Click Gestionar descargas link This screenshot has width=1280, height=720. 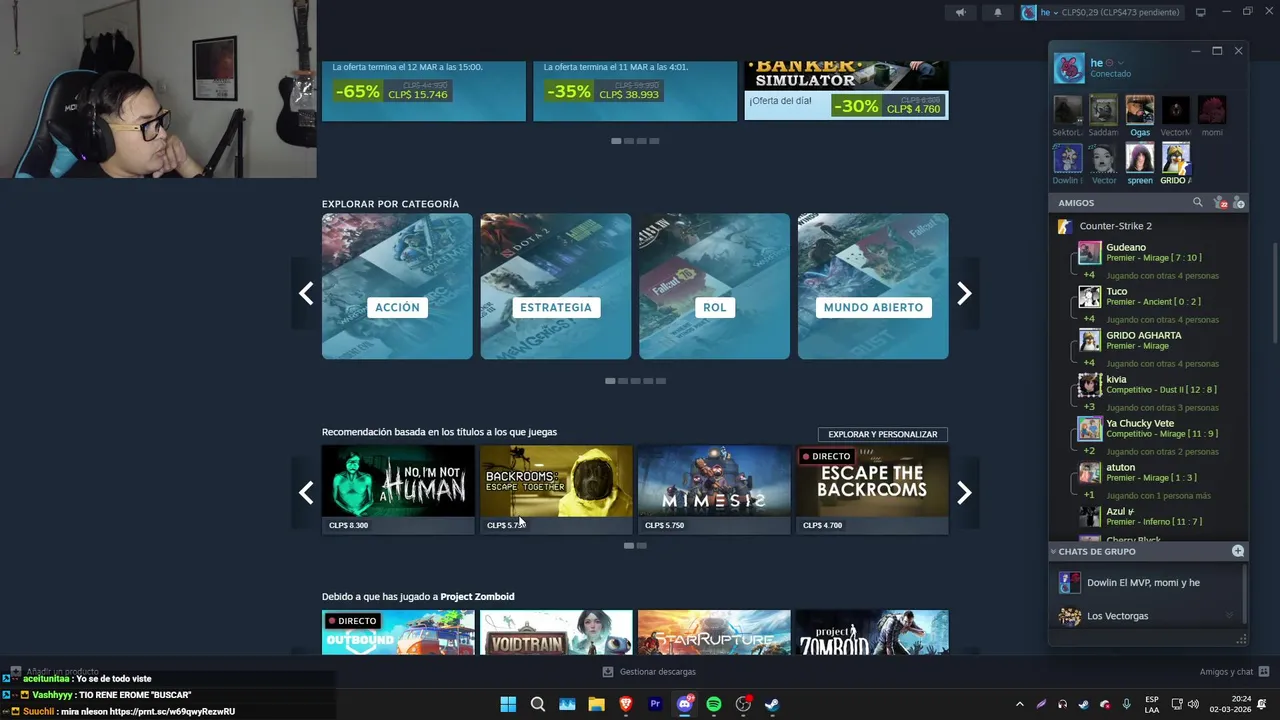click(657, 672)
